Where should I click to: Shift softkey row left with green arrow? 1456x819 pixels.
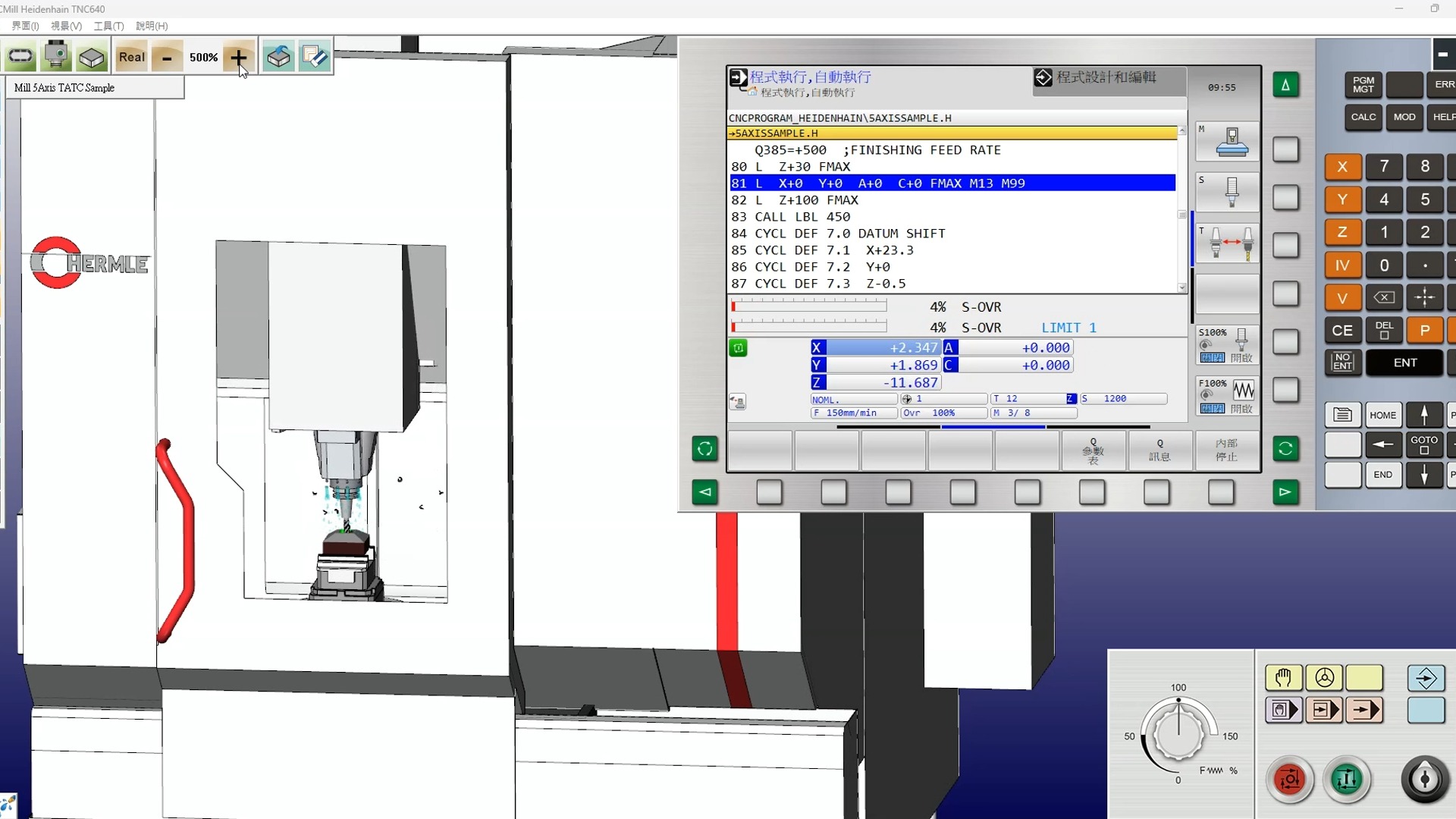[x=704, y=492]
